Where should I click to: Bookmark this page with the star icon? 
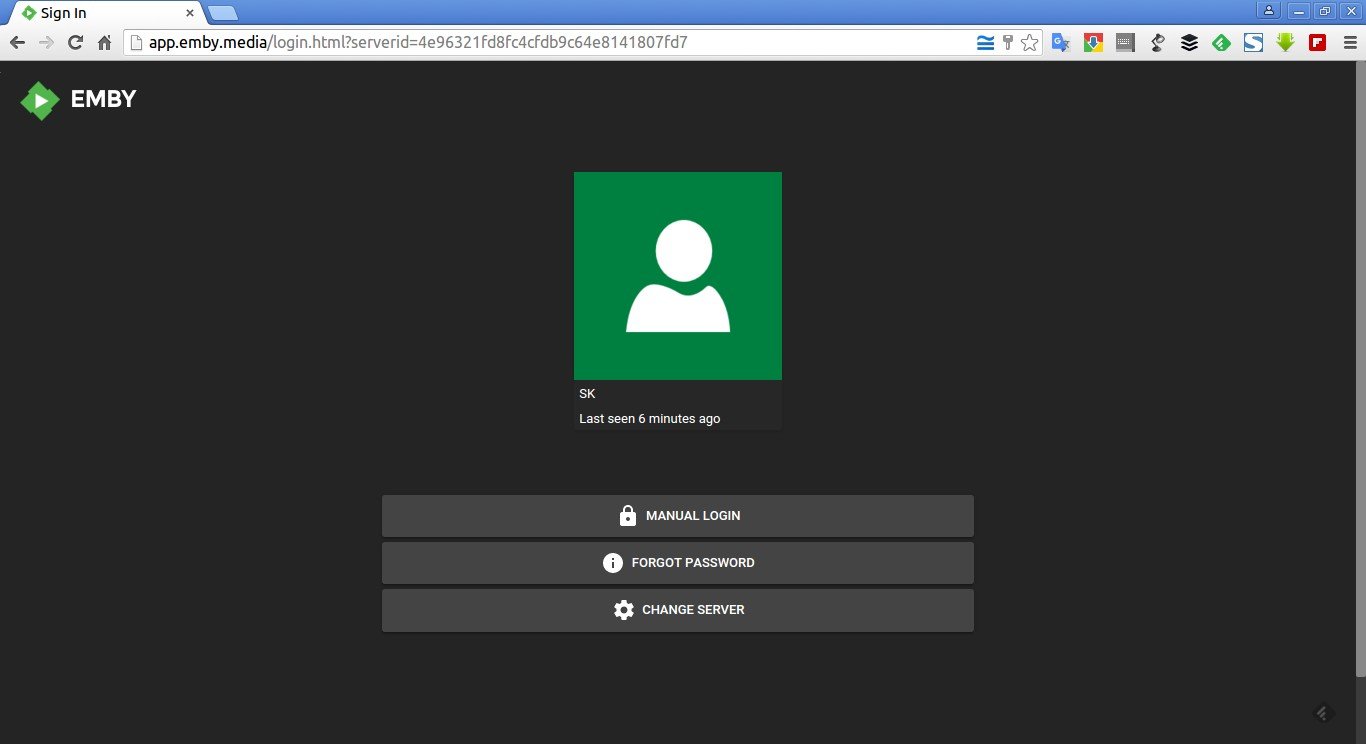(1029, 43)
